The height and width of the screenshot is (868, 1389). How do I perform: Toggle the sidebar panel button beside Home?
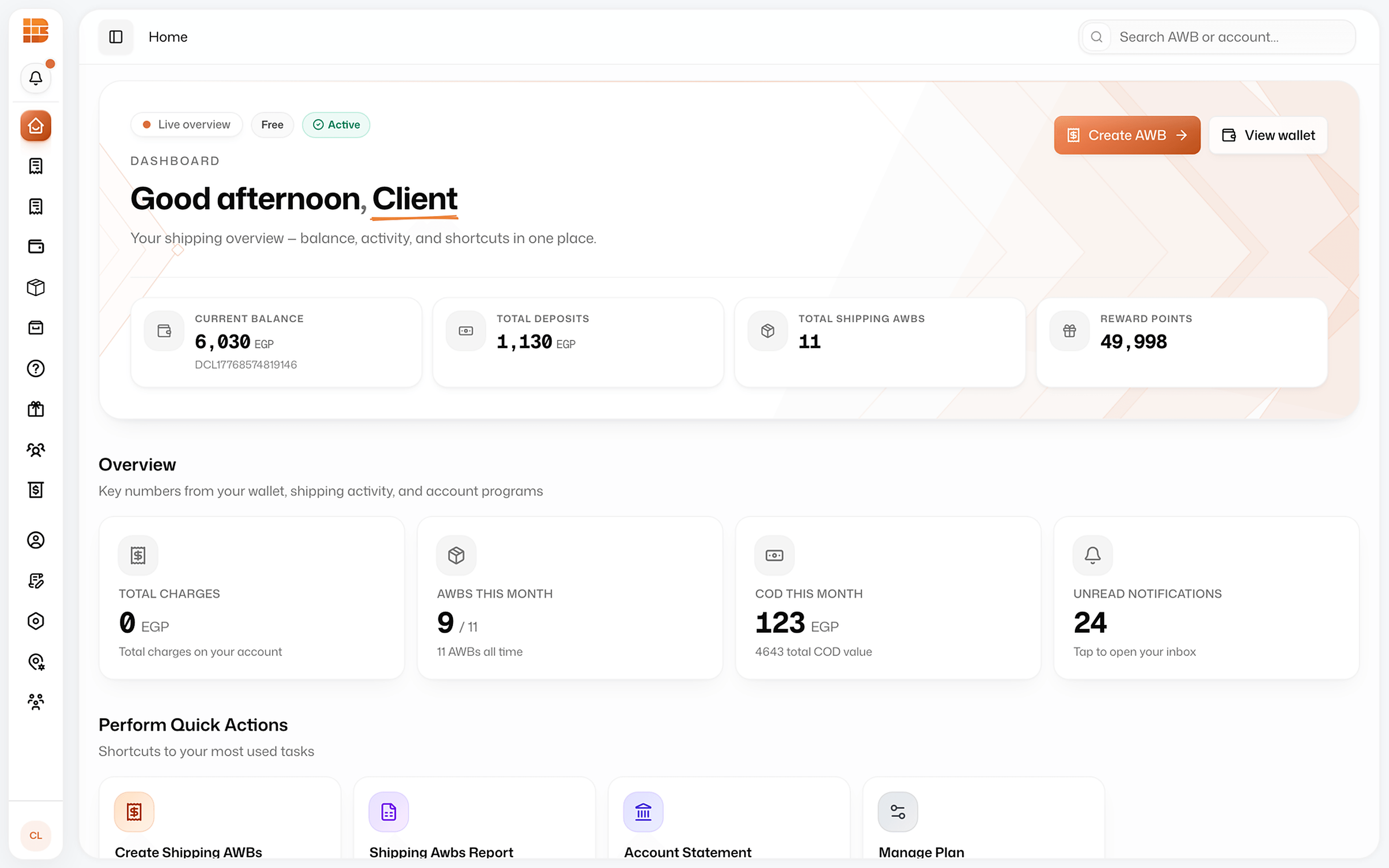[x=116, y=37]
